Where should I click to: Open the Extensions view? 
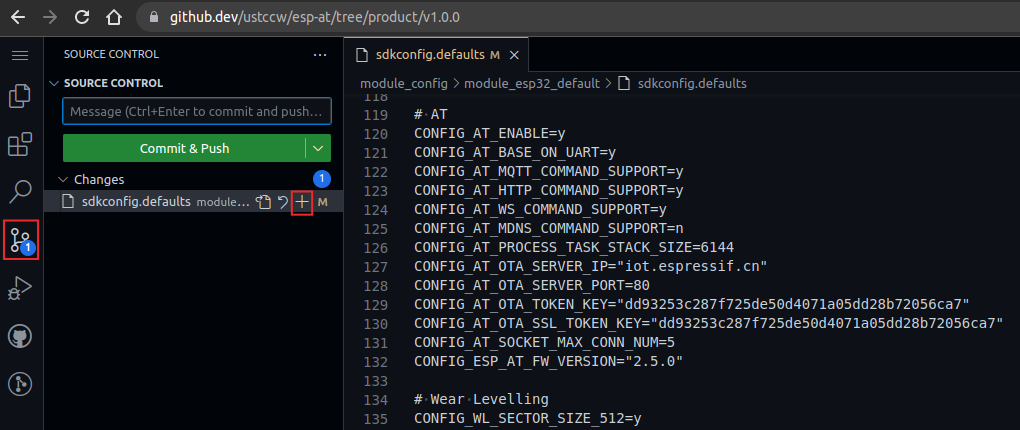click(20, 146)
